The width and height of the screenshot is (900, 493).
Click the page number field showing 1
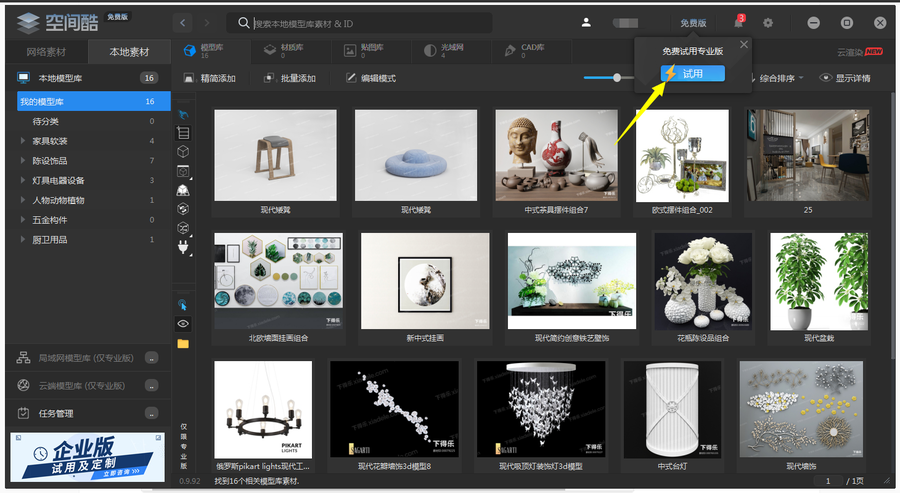click(x=828, y=481)
